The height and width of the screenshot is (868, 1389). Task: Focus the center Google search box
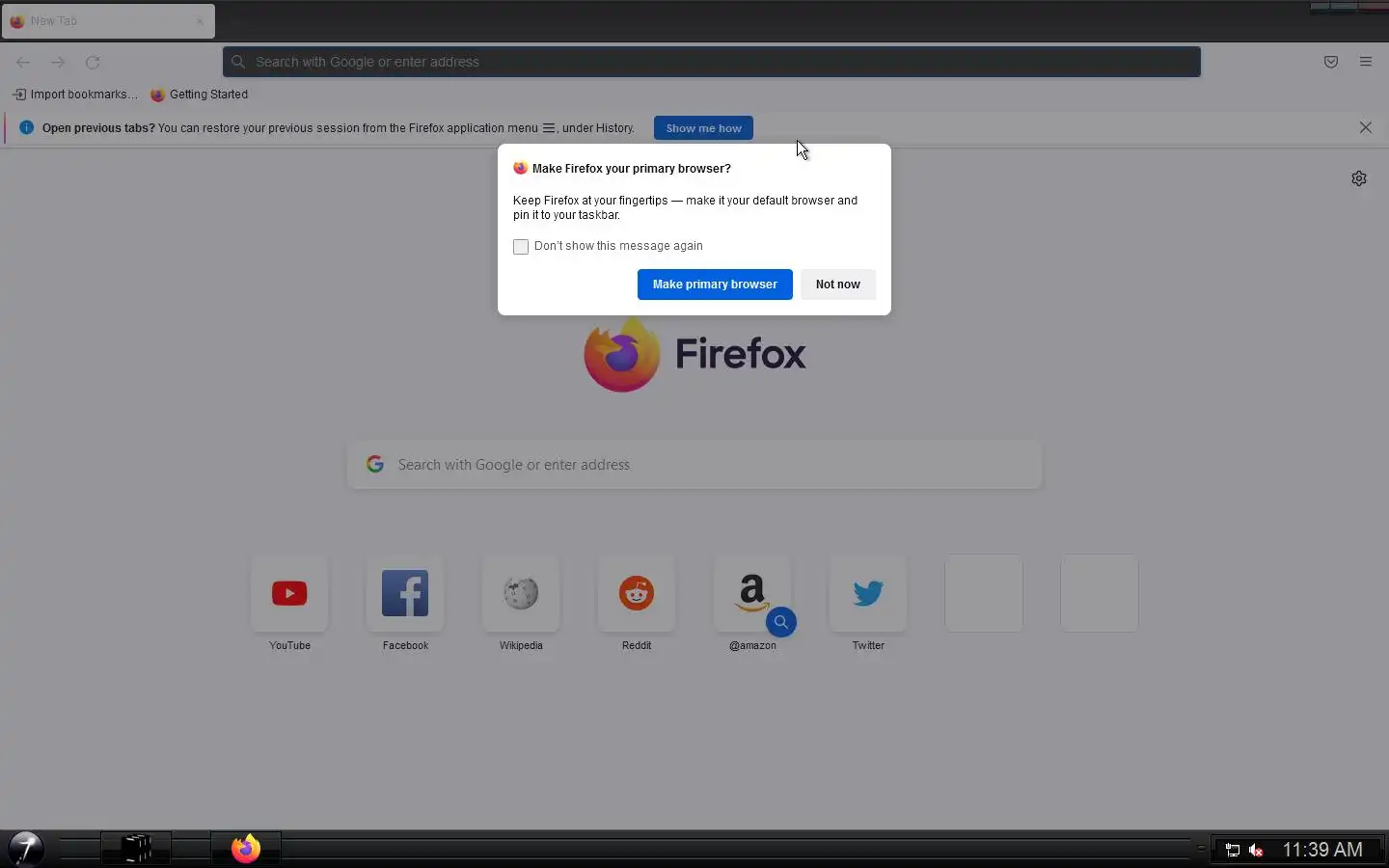(x=694, y=465)
